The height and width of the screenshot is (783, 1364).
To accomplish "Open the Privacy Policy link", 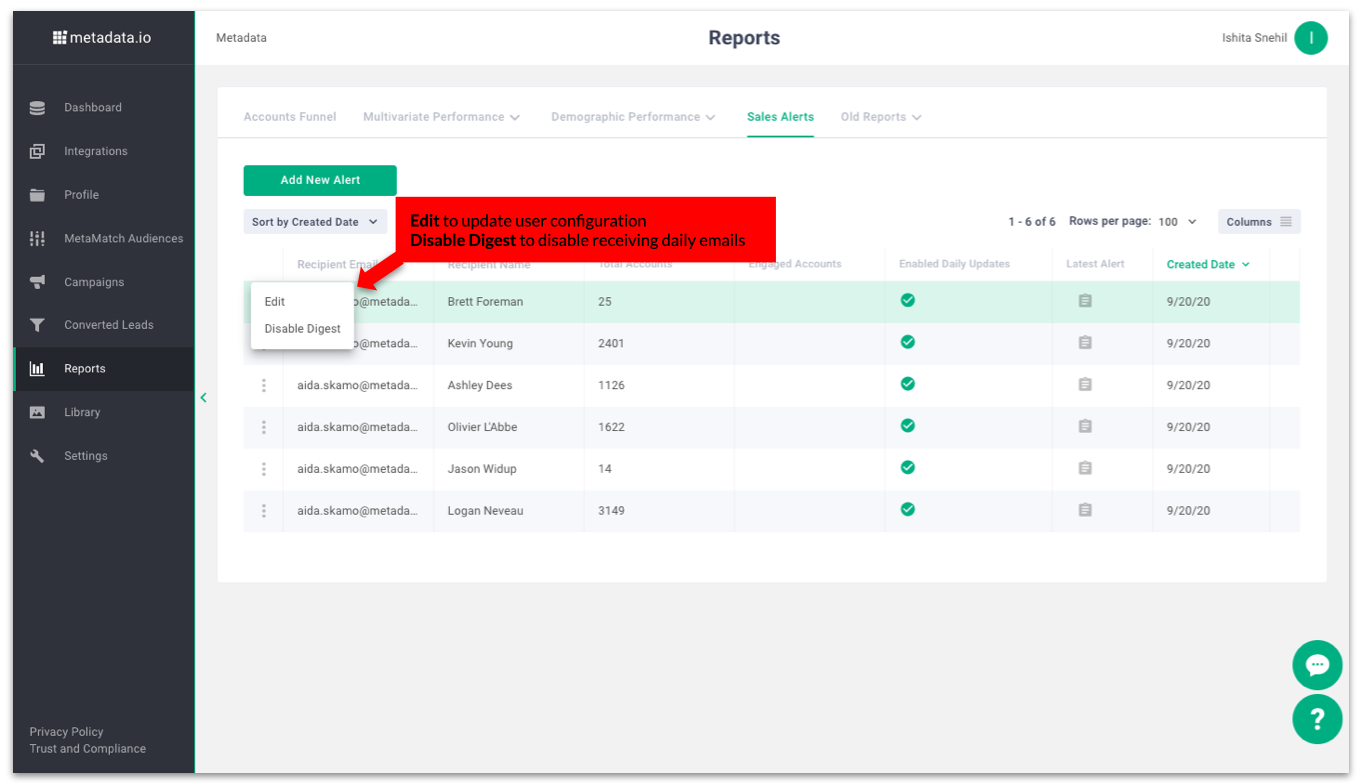I will point(66,732).
